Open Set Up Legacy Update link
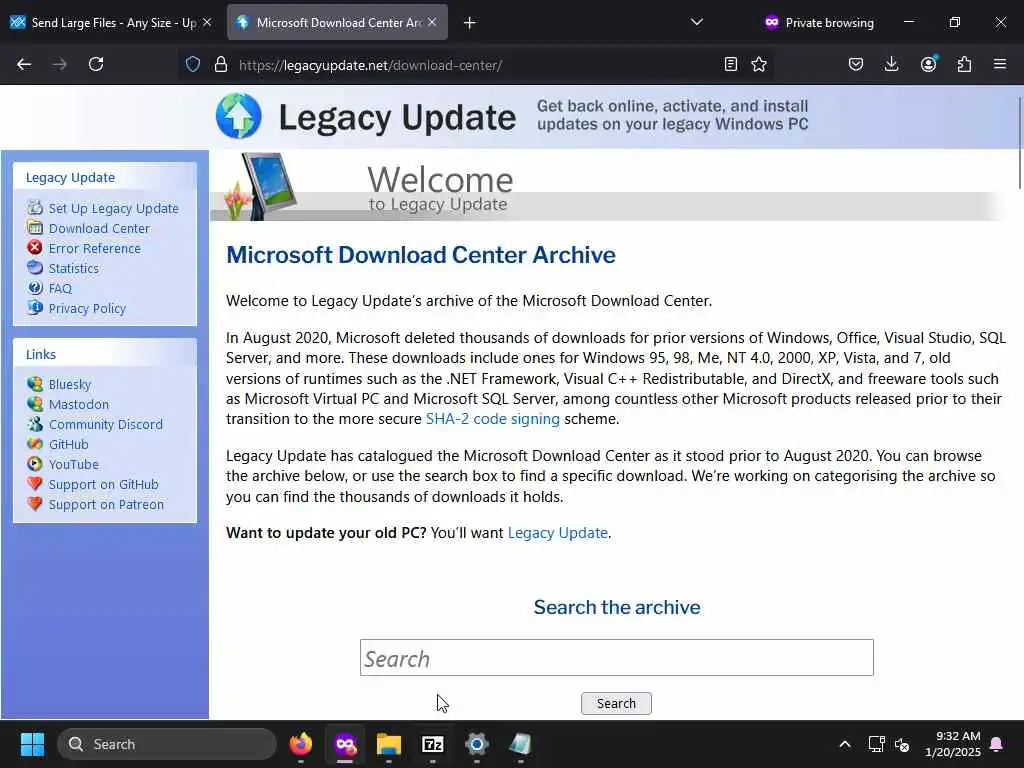This screenshot has height=768, width=1024. [114, 208]
